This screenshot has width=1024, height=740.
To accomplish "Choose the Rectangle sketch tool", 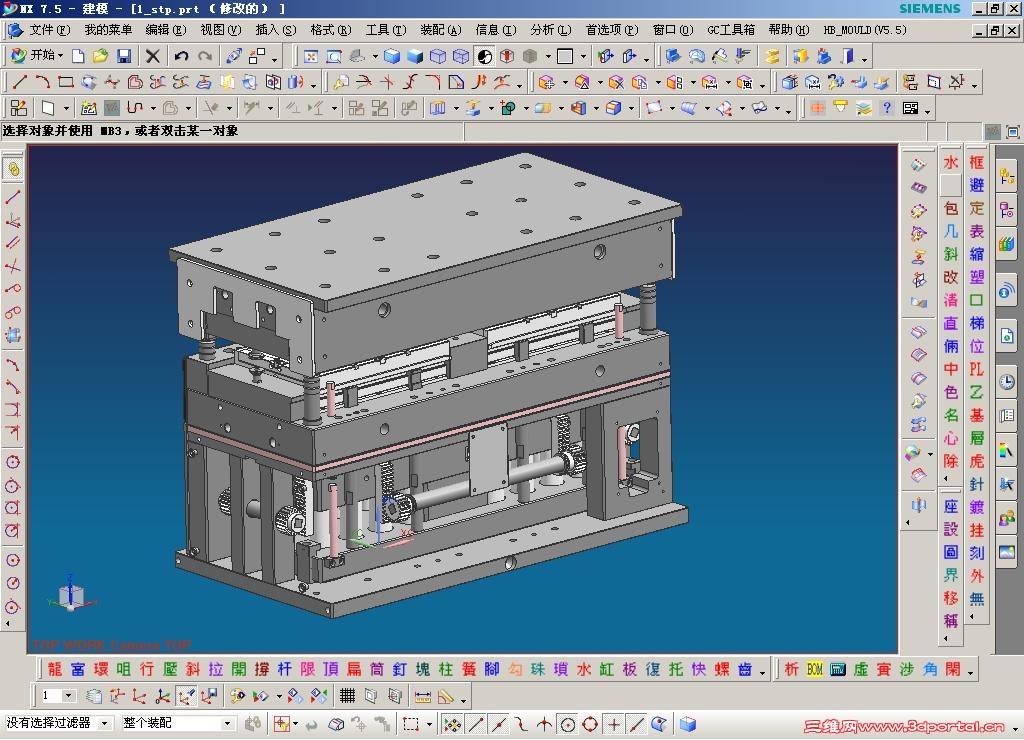I will coord(66,82).
